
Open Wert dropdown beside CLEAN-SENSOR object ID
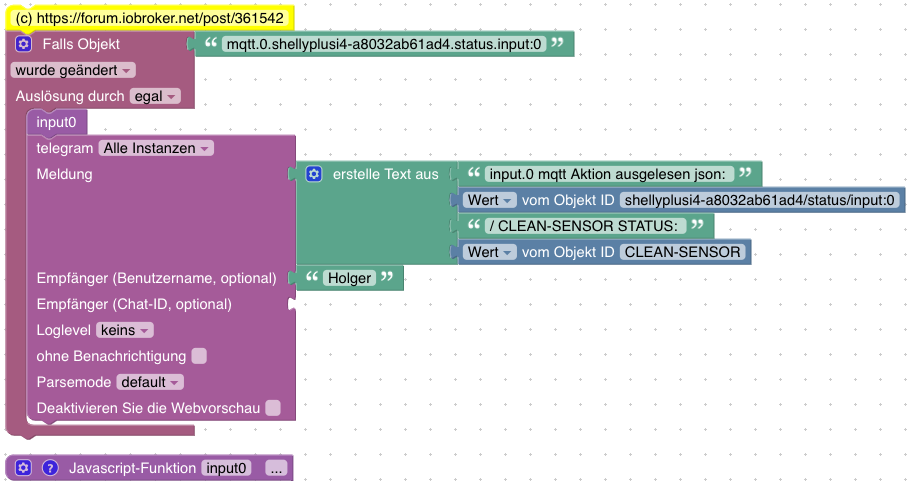[x=489, y=252]
